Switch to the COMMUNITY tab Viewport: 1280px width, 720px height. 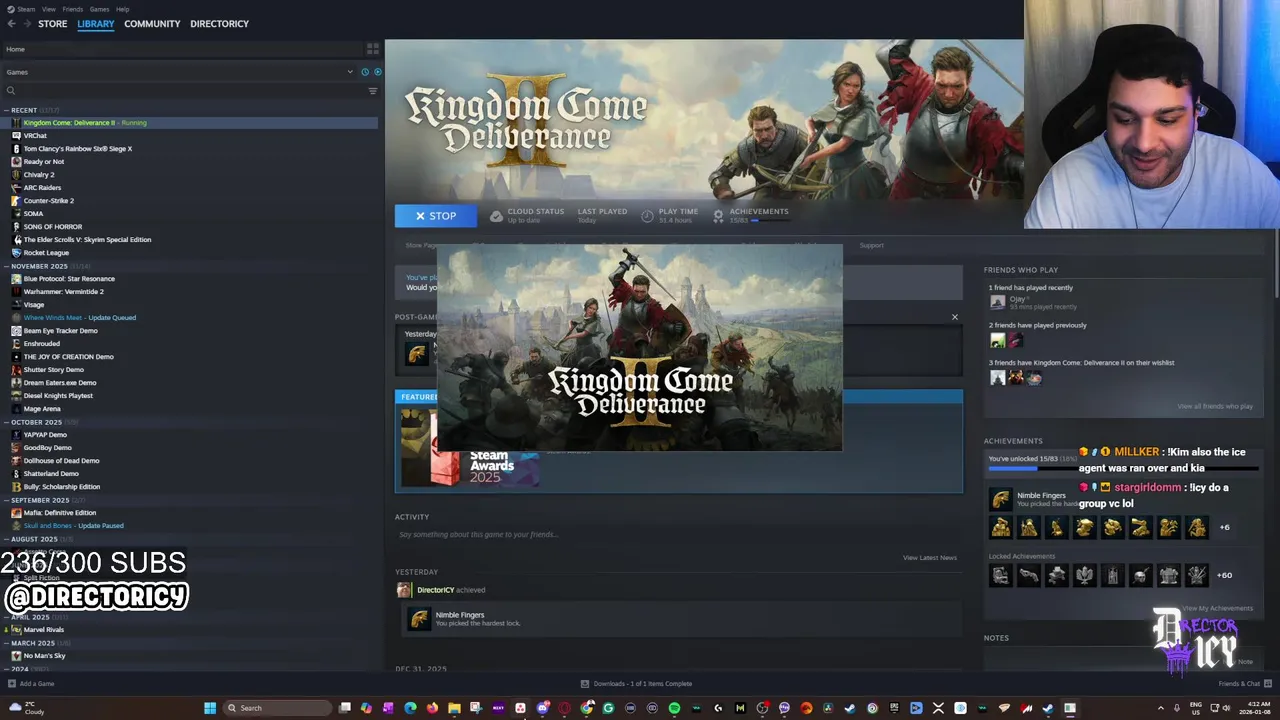(x=152, y=24)
